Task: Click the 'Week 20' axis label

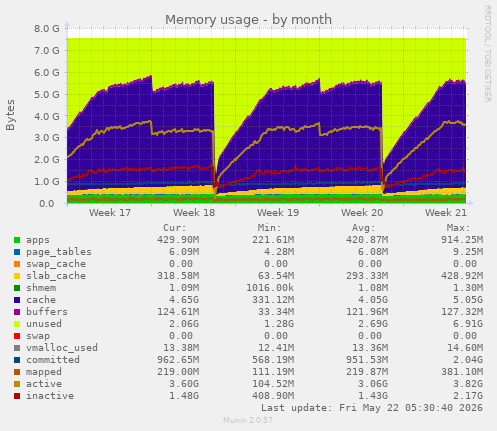Action: (x=362, y=213)
